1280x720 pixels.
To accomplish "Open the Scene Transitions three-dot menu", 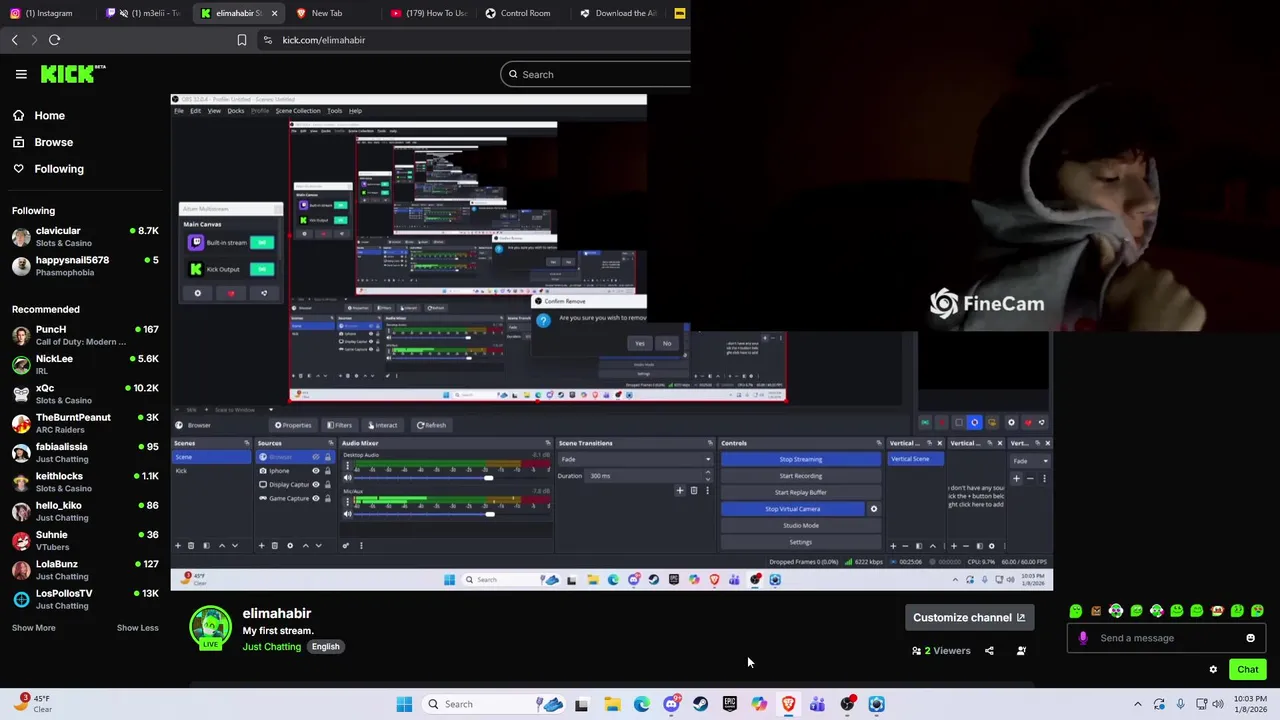I will tap(707, 490).
